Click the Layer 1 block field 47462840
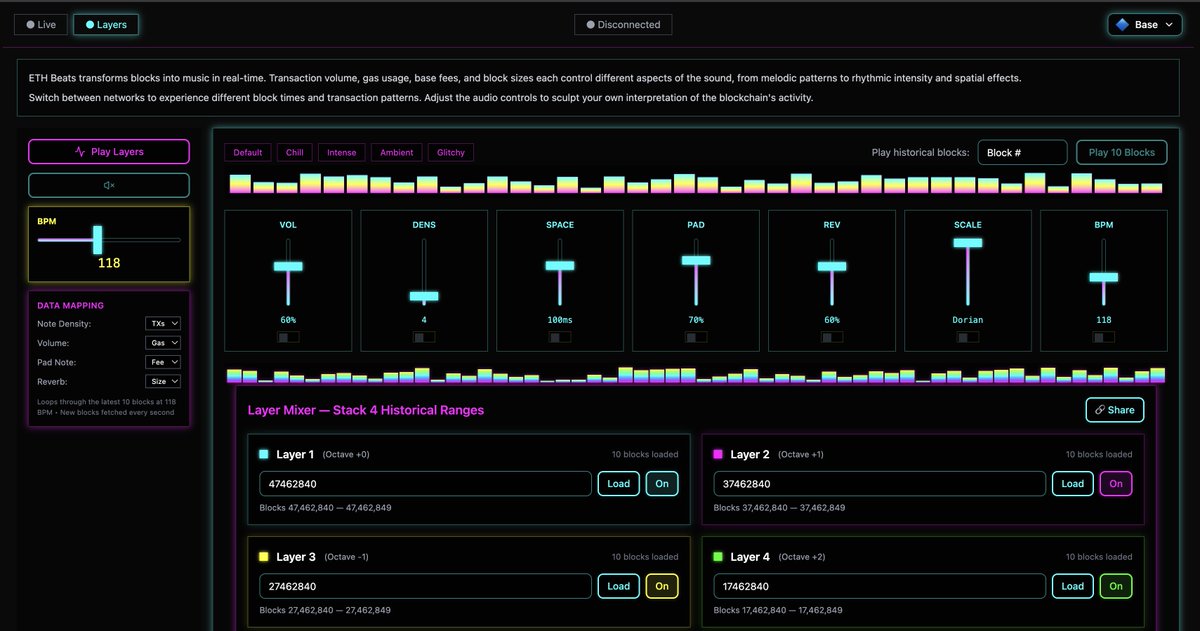 click(x=425, y=484)
